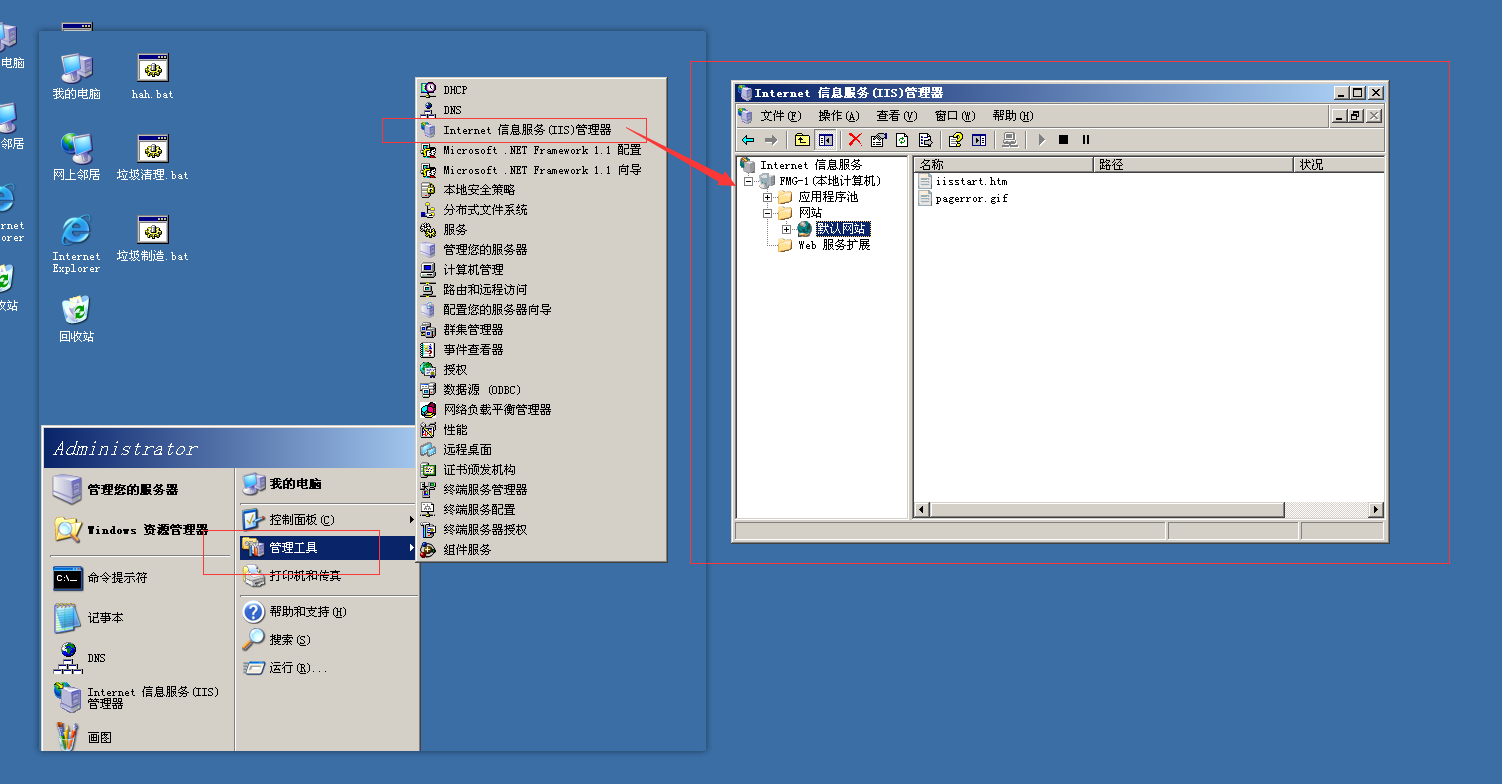Select the iisstart.htm file in the list
1502x784 pixels.
tap(963, 181)
